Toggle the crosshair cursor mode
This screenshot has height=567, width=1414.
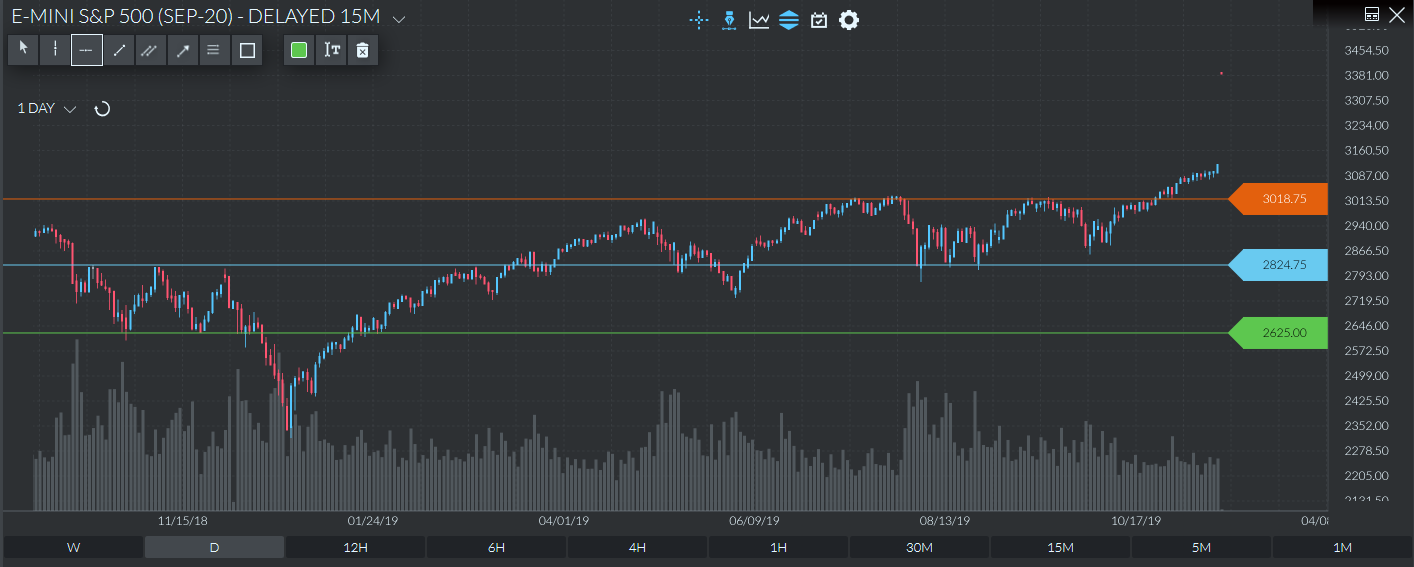[x=699, y=20]
